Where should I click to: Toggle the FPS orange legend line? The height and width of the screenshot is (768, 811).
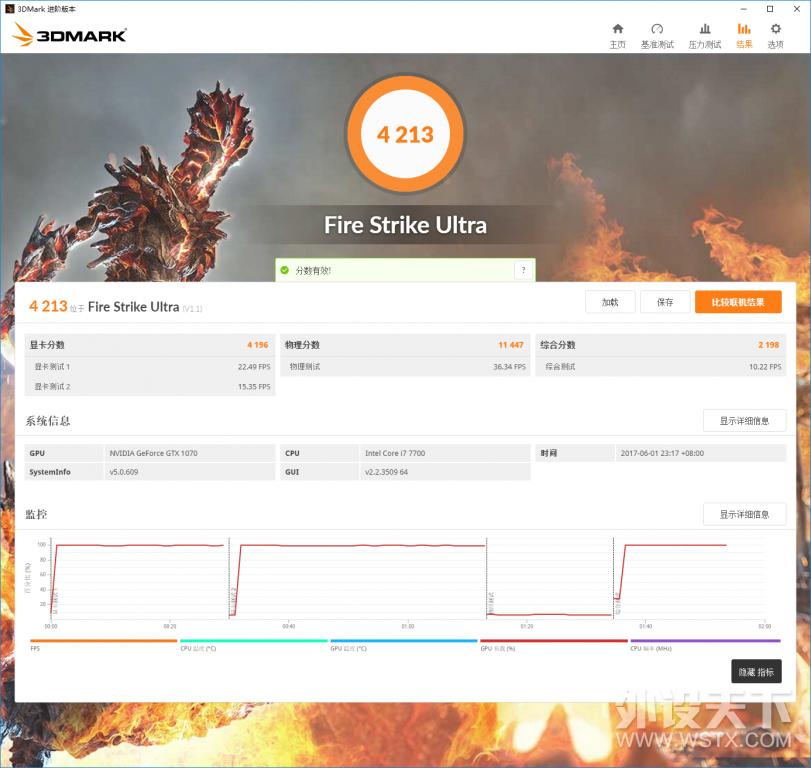(x=103, y=641)
